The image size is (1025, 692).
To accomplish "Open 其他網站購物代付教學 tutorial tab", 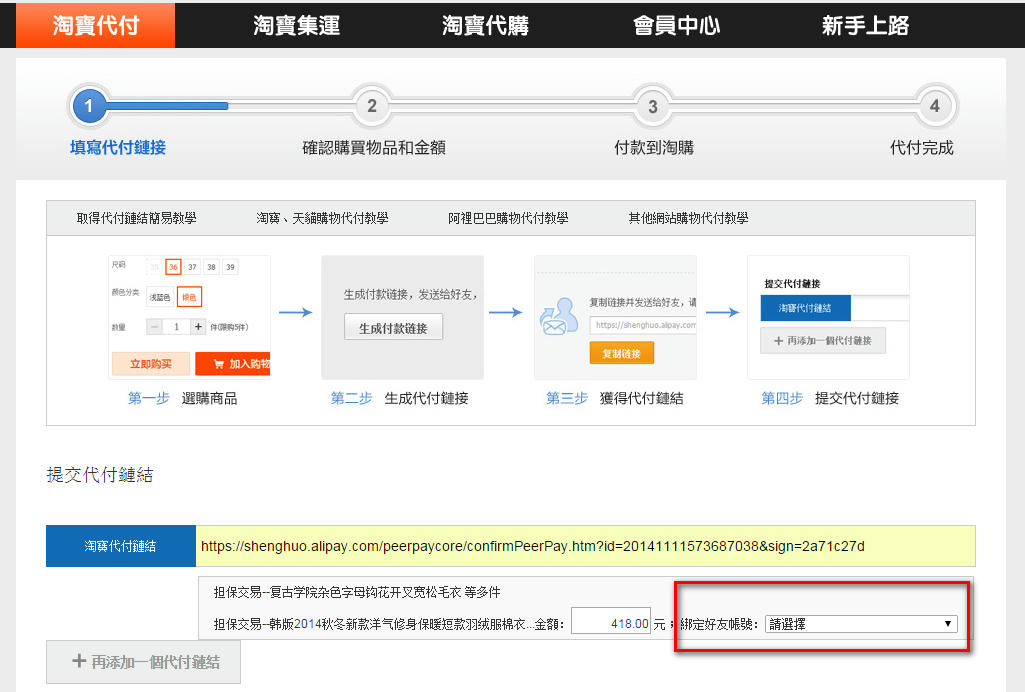I will click(x=688, y=218).
